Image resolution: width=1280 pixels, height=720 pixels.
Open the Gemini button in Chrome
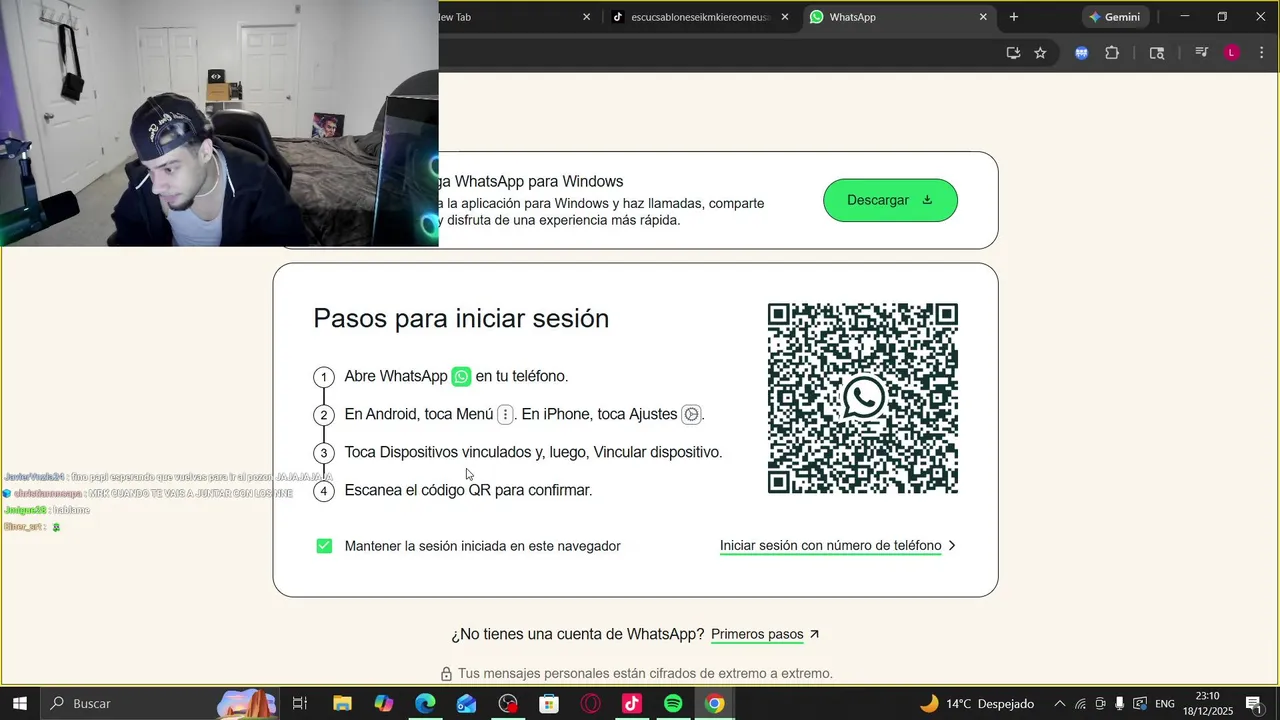click(1115, 17)
